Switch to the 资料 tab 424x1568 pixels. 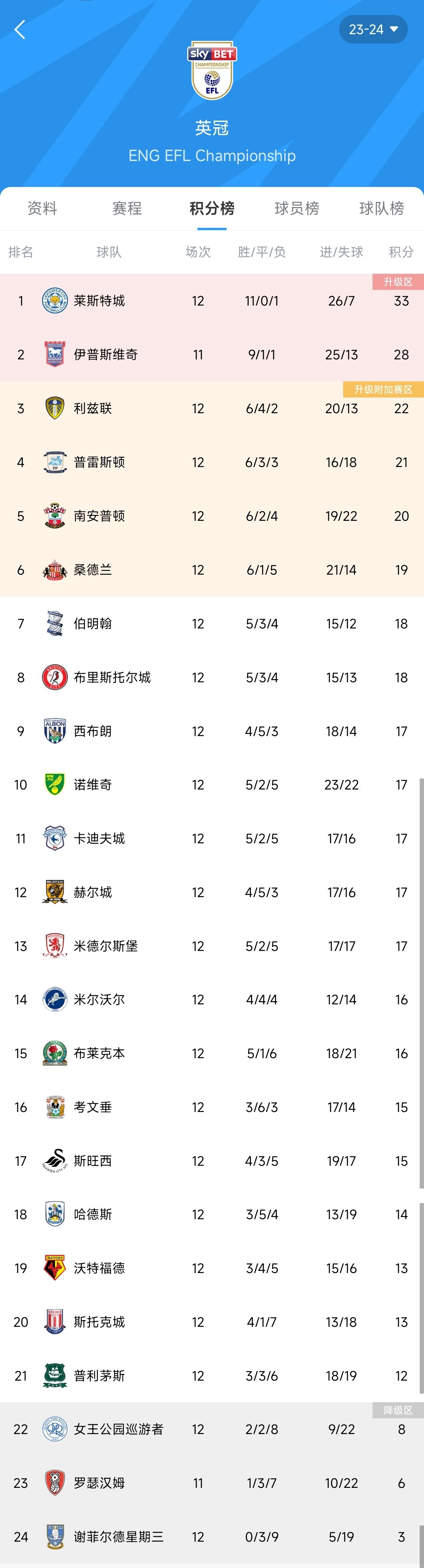click(x=42, y=208)
